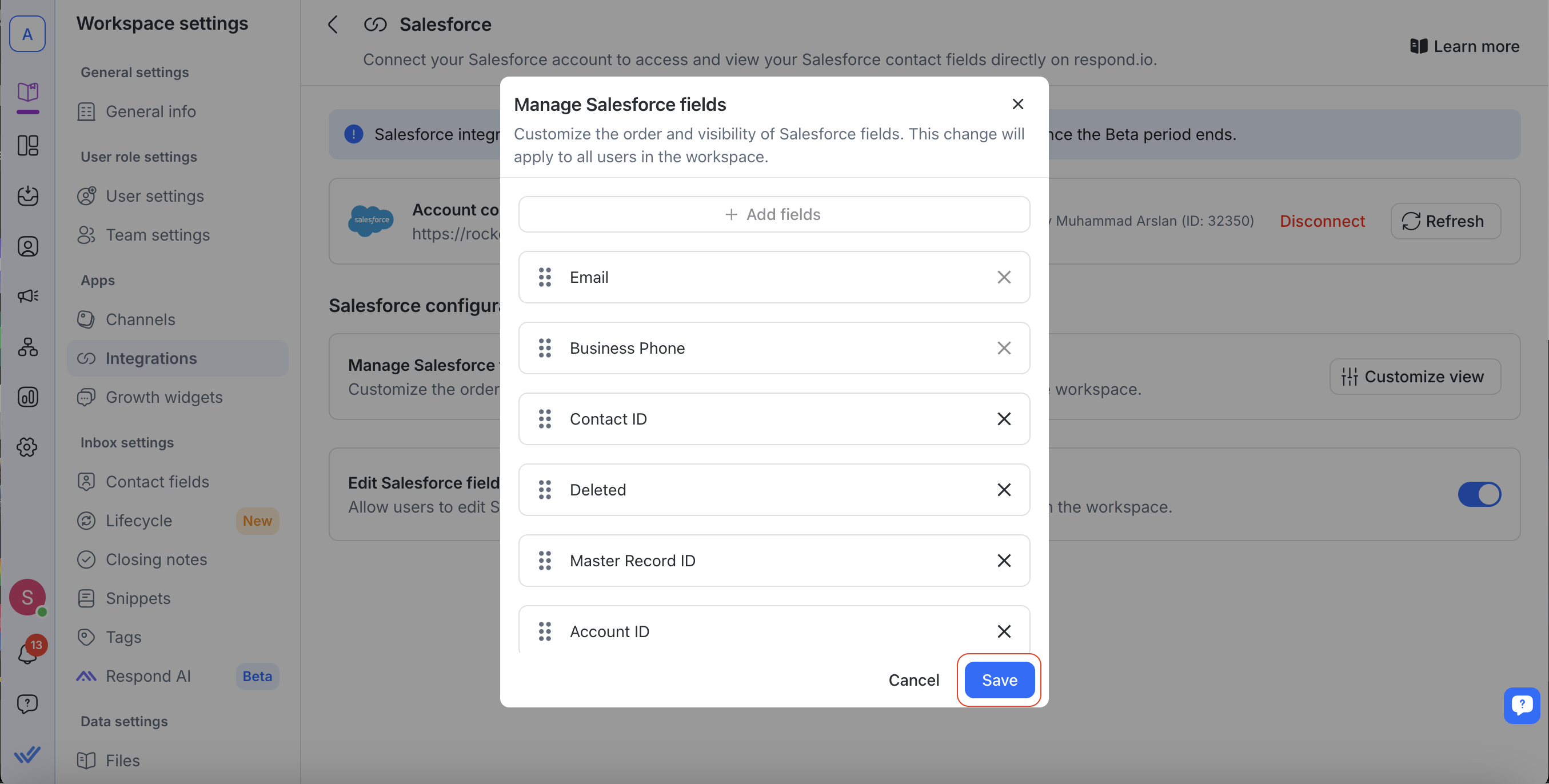Click Add fields button
Image resolution: width=1549 pixels, height=784 pixels.
pos(774,215)
